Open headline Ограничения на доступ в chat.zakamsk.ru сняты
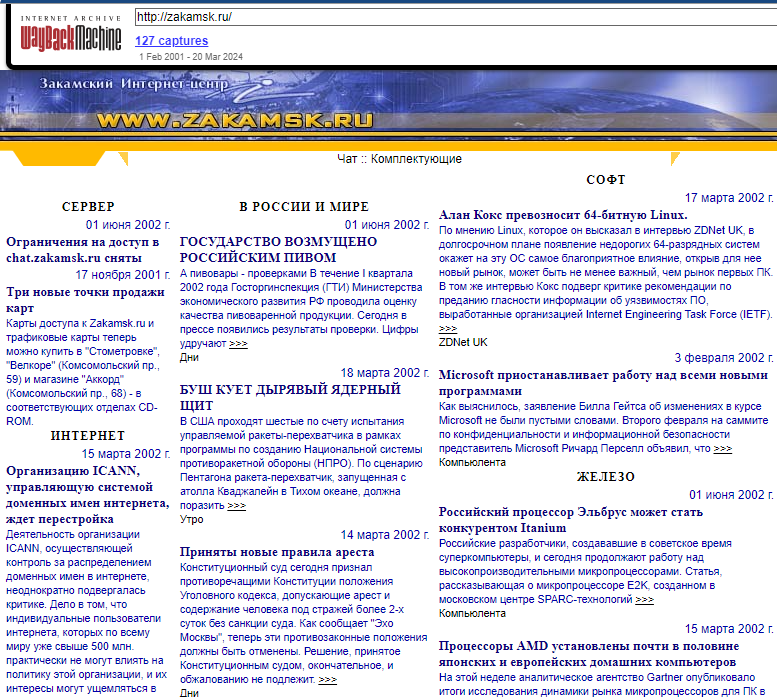Screen dimensions: 777x697 coord(82,250)
